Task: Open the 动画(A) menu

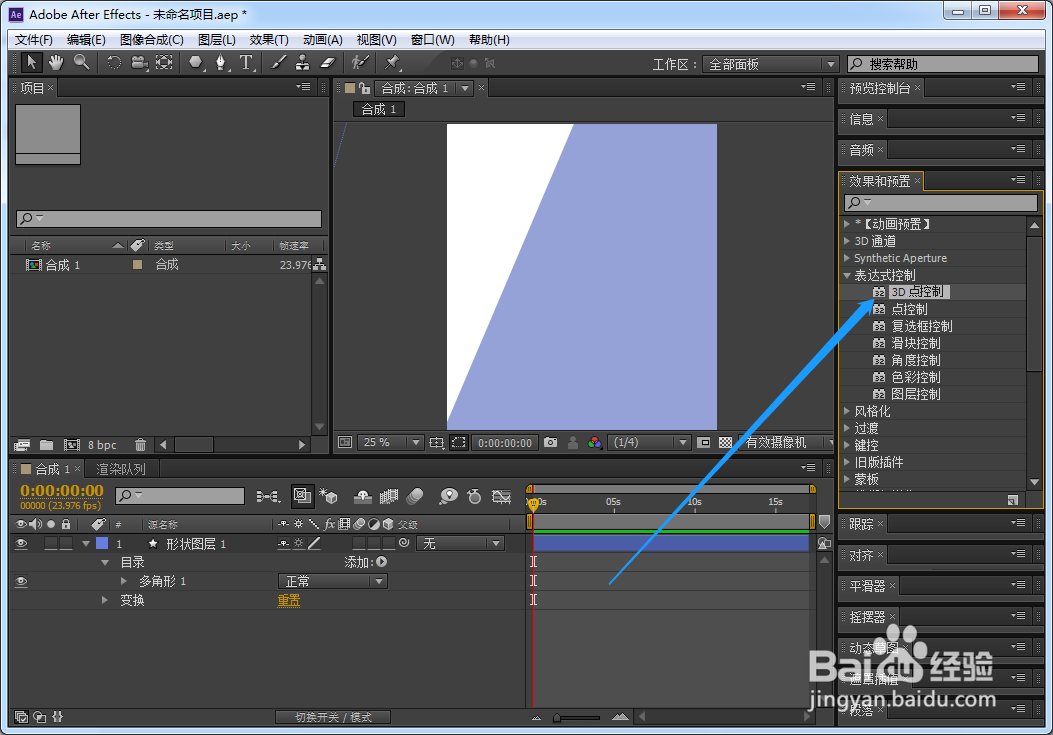Action: (x=322, y=40)
